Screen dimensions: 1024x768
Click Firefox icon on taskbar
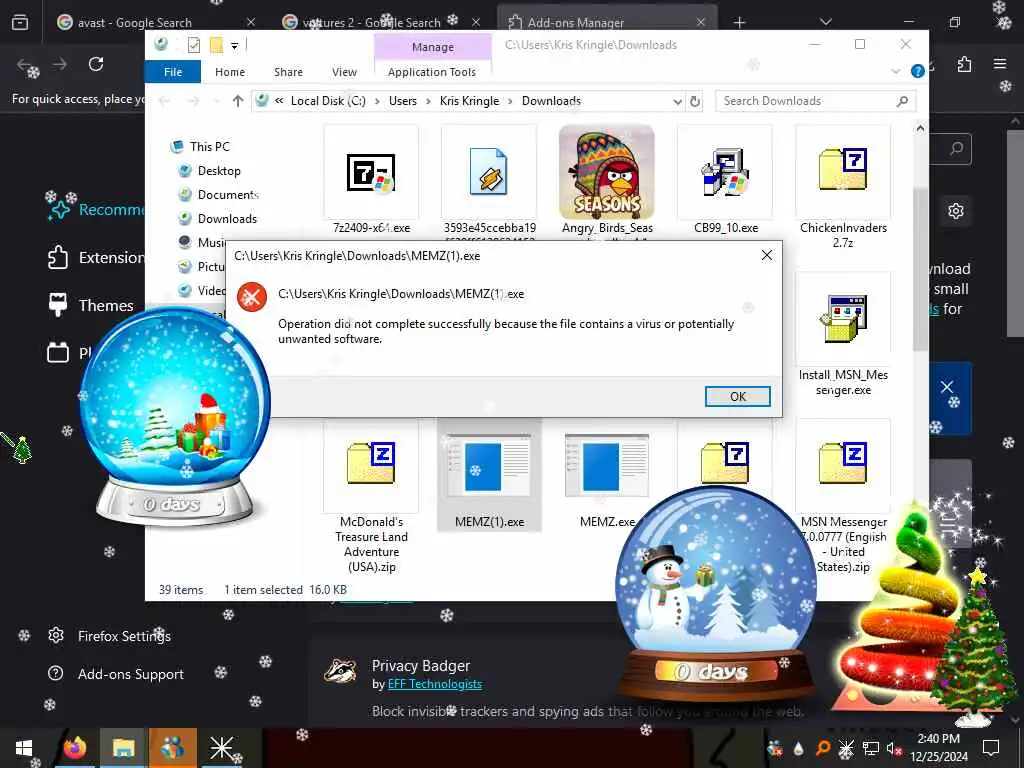[x=74, y=748]
